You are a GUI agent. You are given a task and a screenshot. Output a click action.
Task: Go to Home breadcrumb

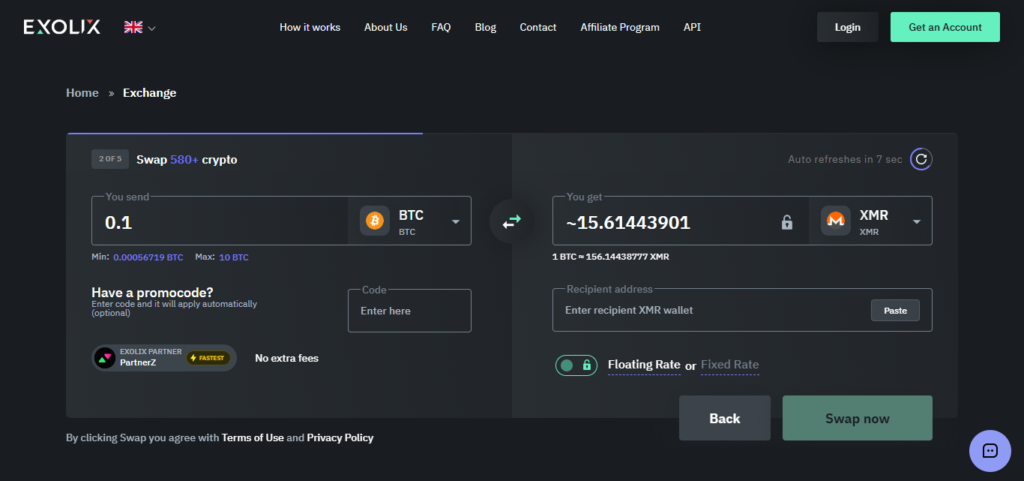click(82, 93)
